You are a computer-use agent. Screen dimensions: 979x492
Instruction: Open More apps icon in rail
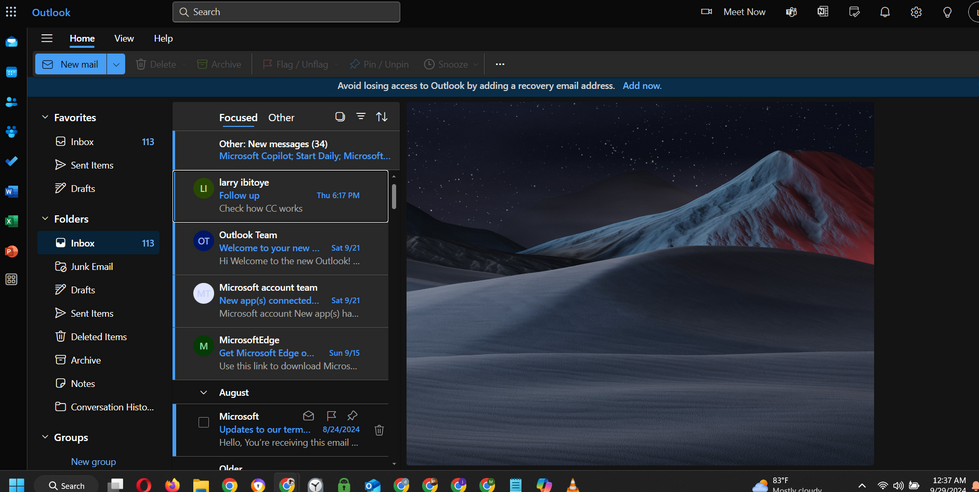tap(11, 280)
